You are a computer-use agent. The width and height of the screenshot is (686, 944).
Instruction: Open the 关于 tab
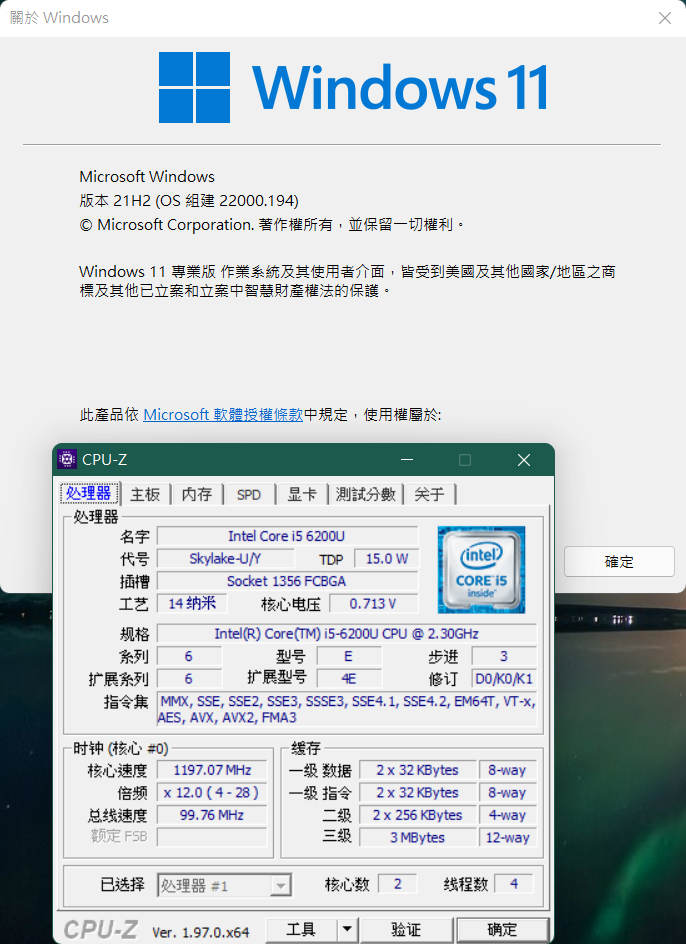(x=429, y=494)
